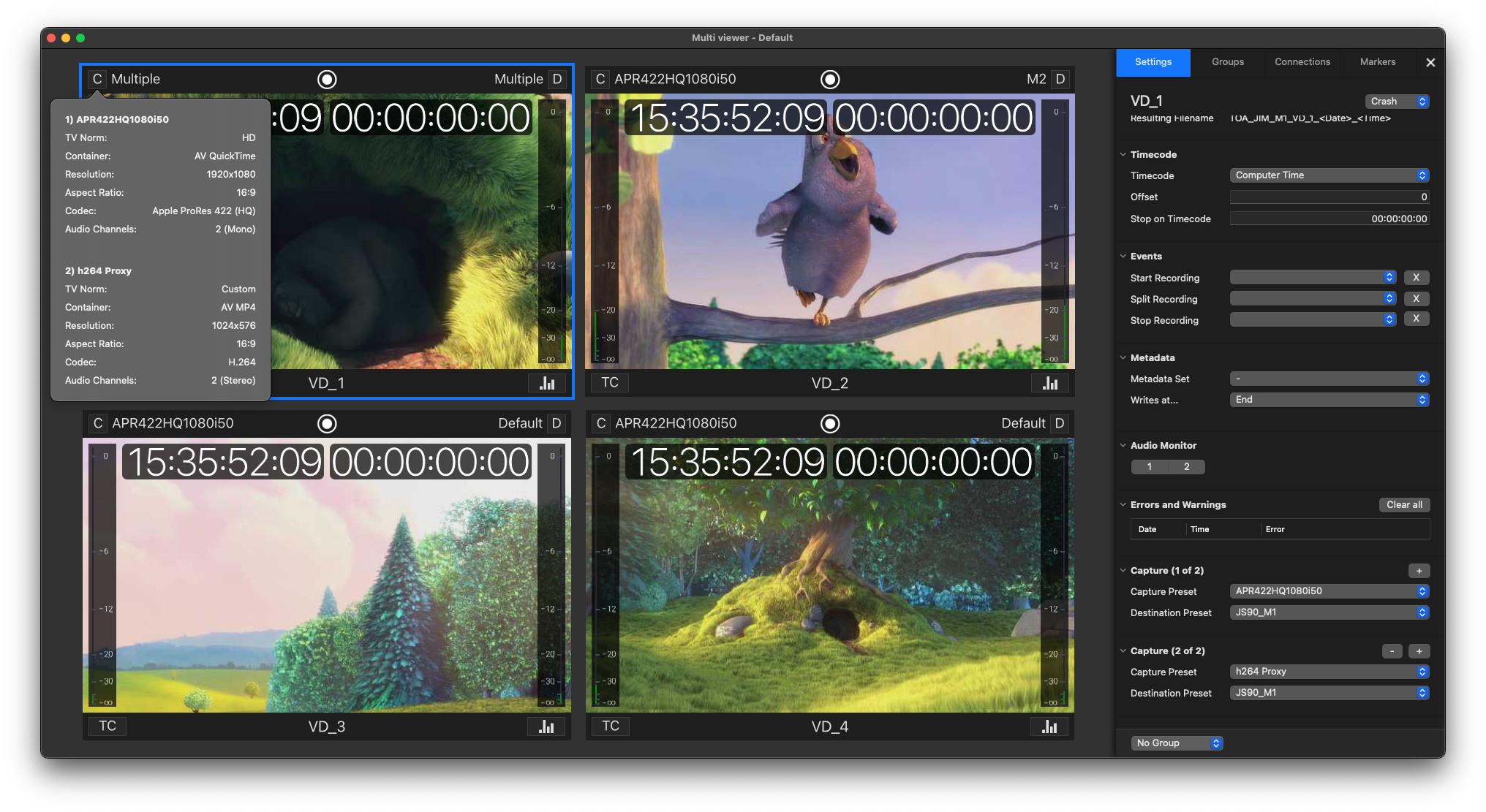Click the Offset input field
The width and height of the screenshot is (1486, 812).
[1329, 197]
